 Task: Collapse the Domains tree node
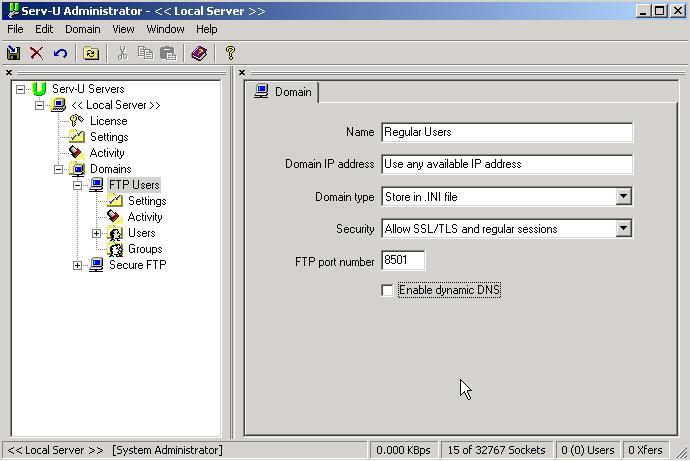tap(59, 169)
